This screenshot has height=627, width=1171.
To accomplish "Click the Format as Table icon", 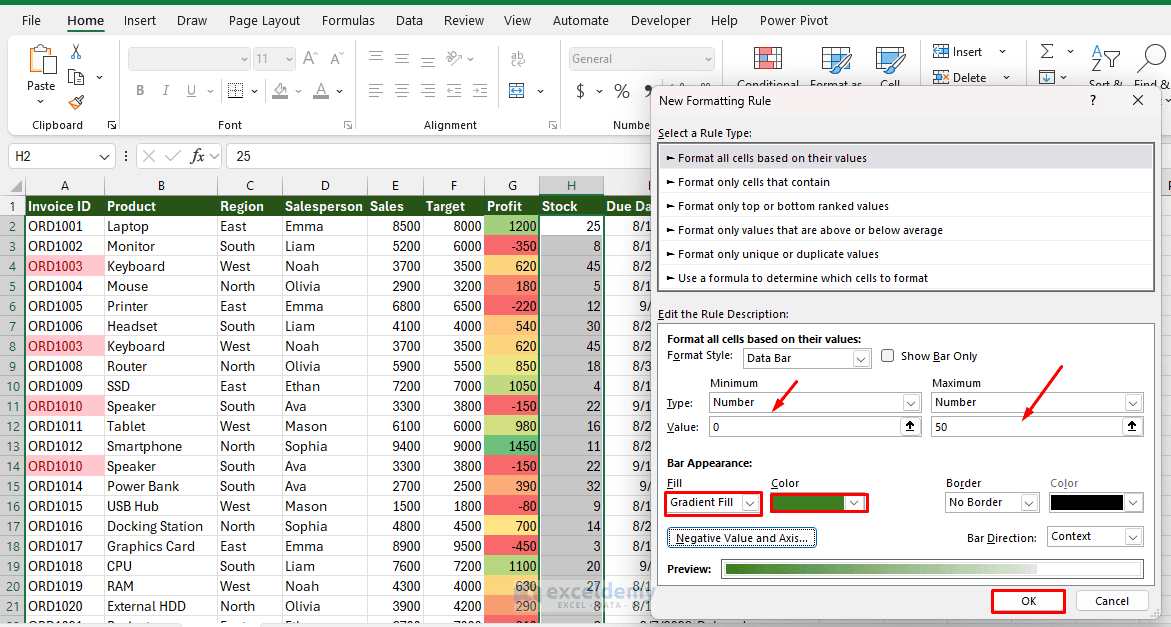I will [x=836, y=58].
